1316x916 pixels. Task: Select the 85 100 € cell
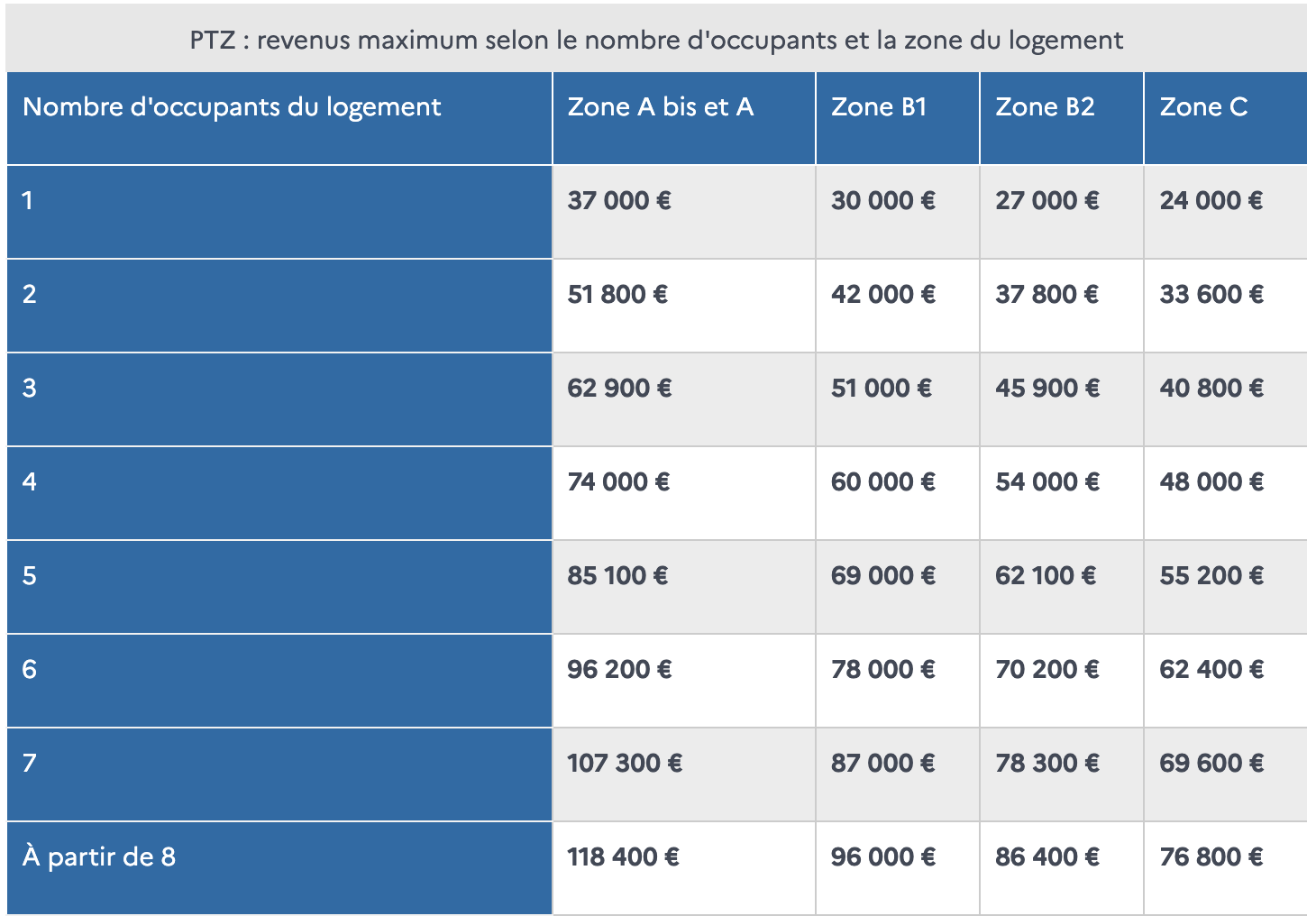tap(684, 587)
